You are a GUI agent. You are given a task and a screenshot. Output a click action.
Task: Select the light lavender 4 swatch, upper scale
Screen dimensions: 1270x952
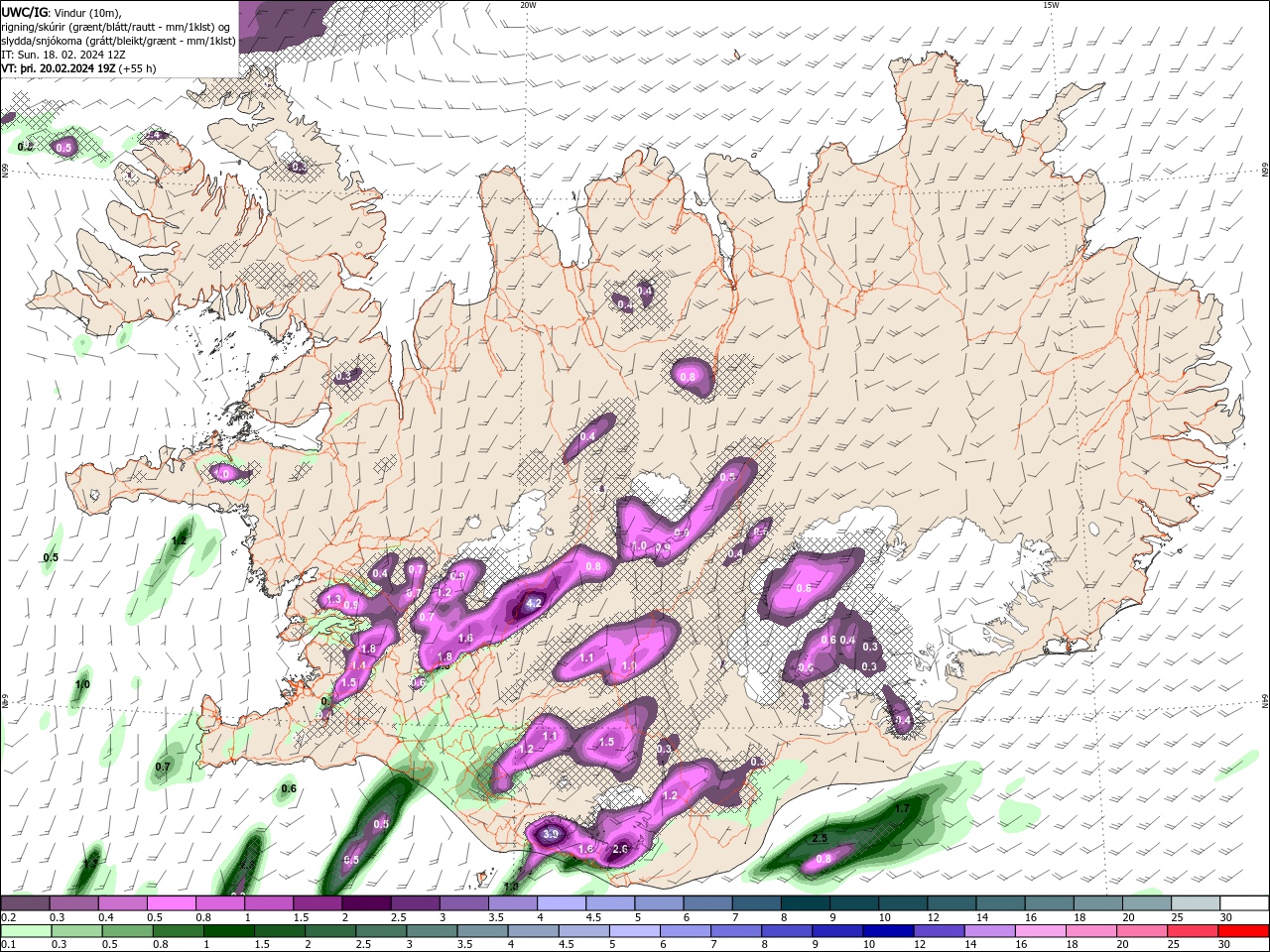pos(561,903)
